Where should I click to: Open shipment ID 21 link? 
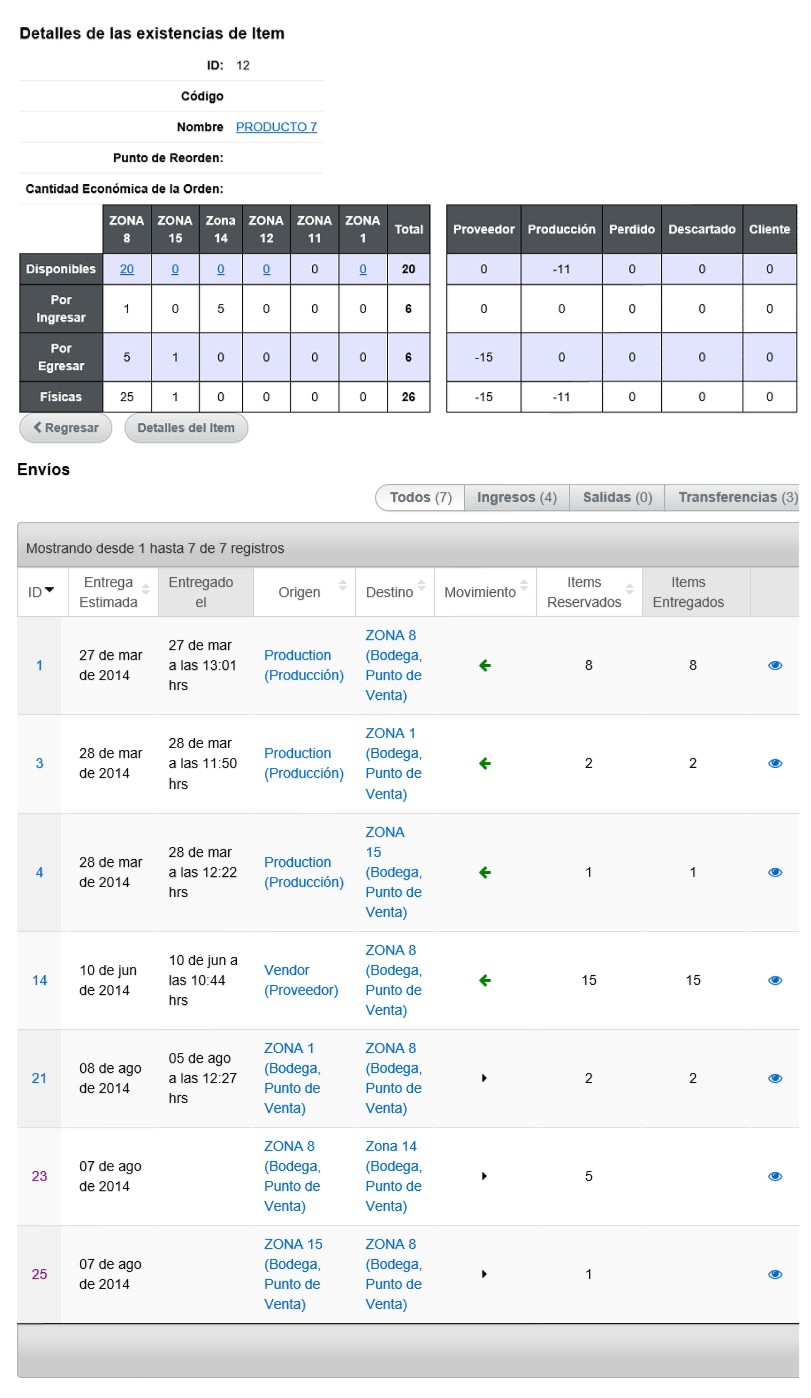[x=39, y=1078]
